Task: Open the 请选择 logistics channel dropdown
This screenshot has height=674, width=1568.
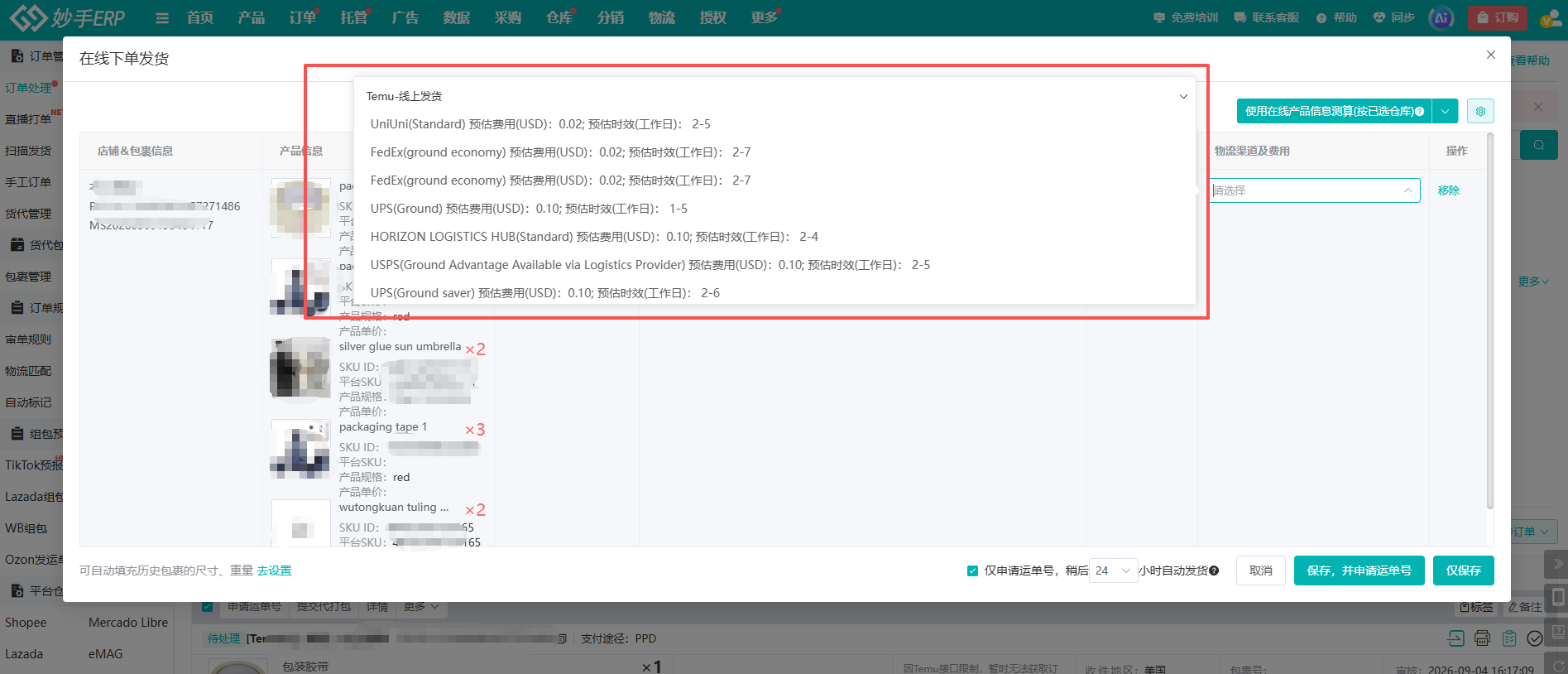Action: [1314, 190]
